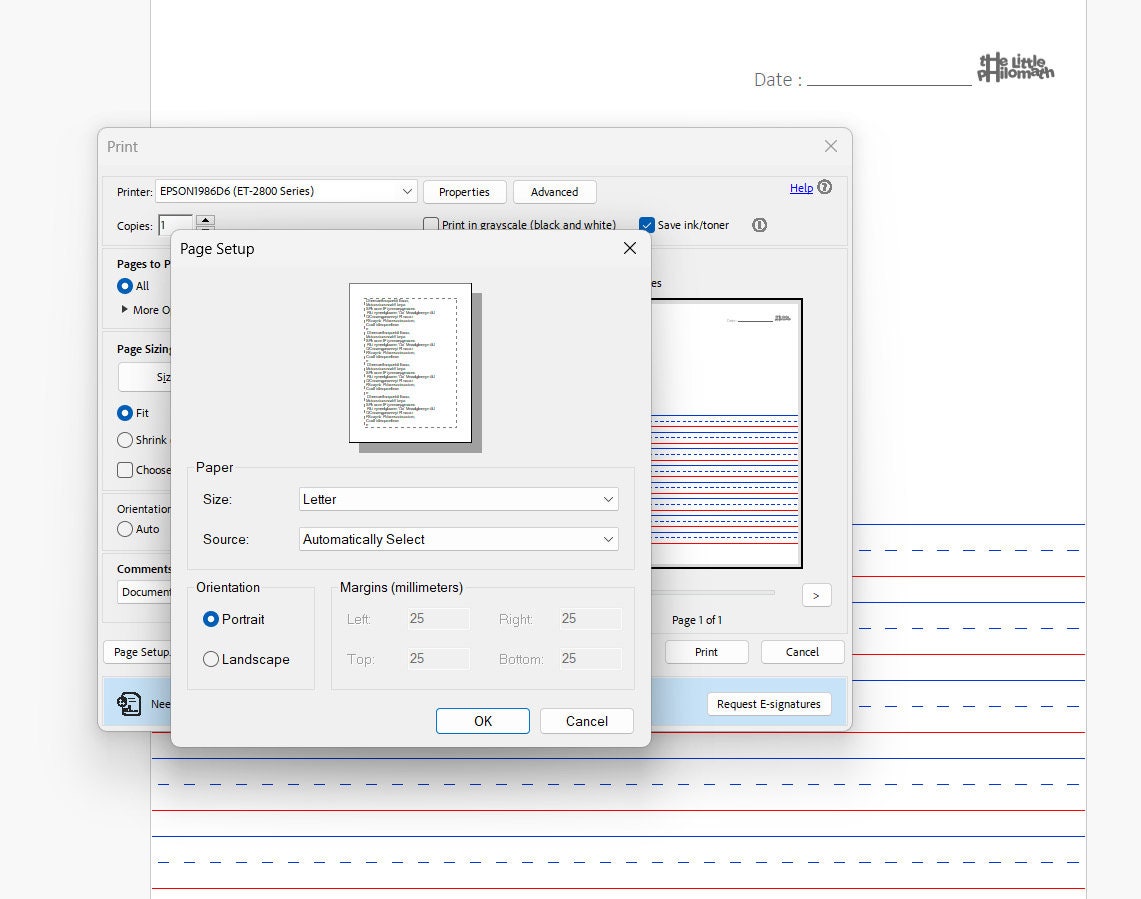1141x899 pixels.
Task: Click the Help question mark icon
Action: (x=824, y=187)
